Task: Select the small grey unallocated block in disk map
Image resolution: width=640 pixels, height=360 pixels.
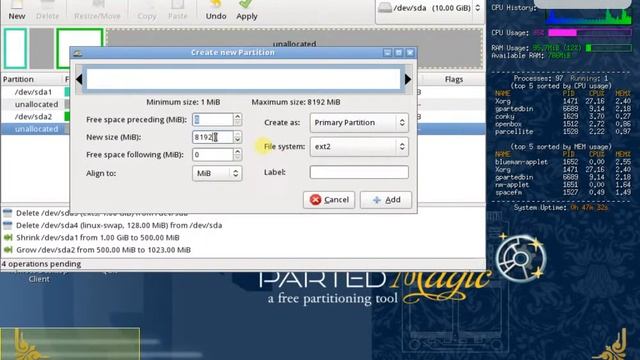Action: pos(42,48)
